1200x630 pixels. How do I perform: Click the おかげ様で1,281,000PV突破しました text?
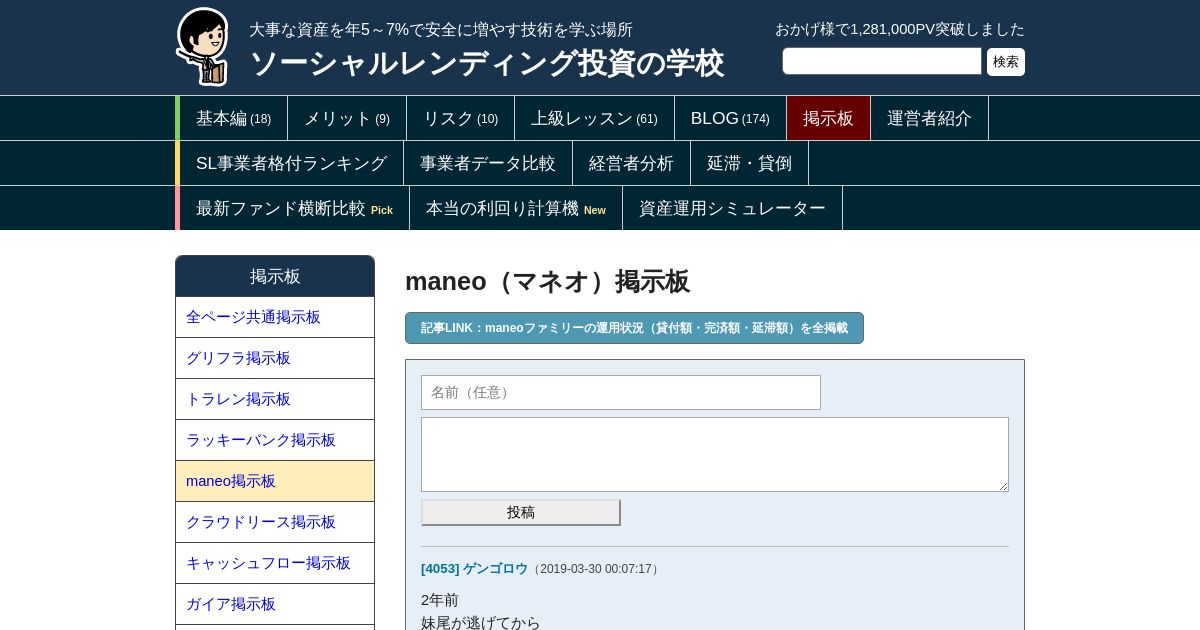coord(900,29)
